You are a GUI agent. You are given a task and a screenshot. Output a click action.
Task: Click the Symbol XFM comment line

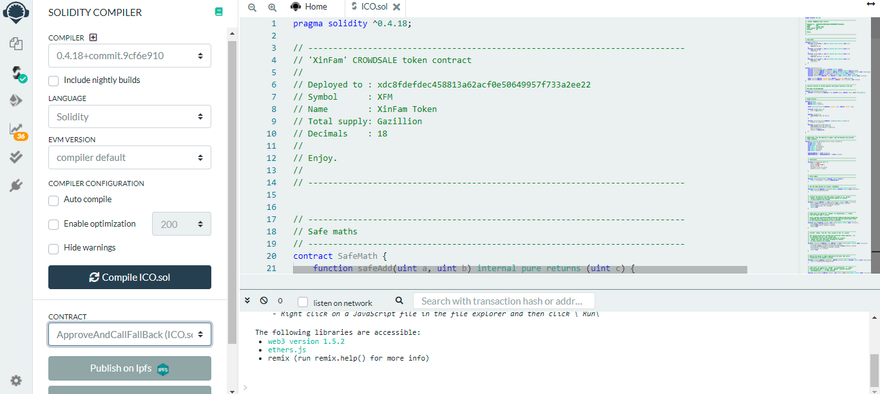click(342, 97)
